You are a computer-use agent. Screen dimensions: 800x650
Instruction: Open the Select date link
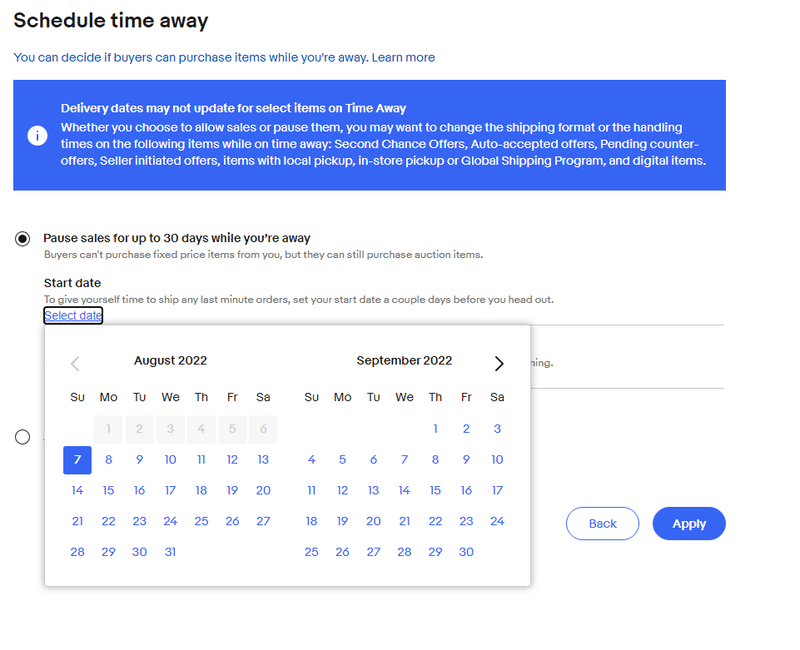pos(73,316)
